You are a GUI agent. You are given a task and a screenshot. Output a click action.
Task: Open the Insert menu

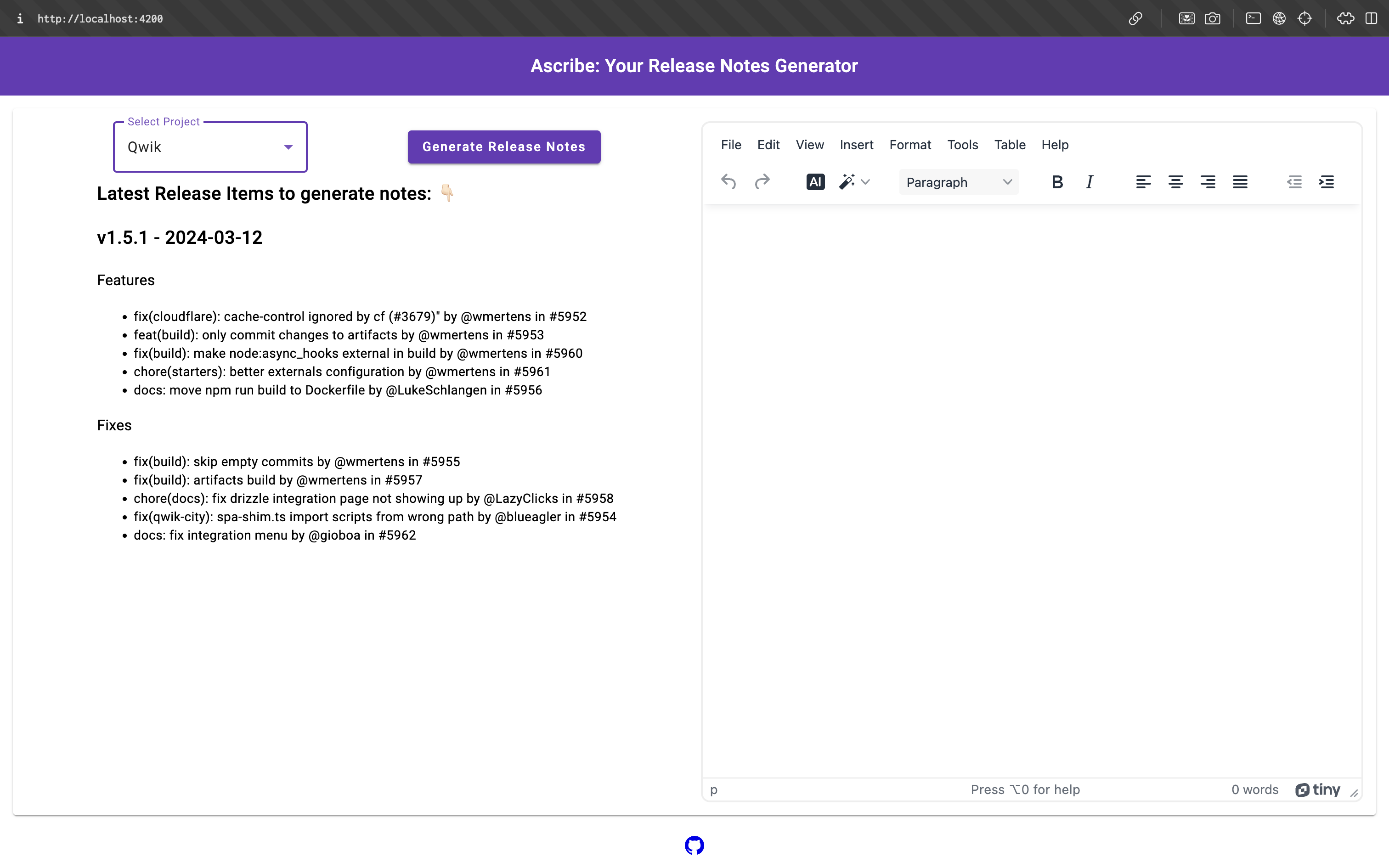coord(856,145)
